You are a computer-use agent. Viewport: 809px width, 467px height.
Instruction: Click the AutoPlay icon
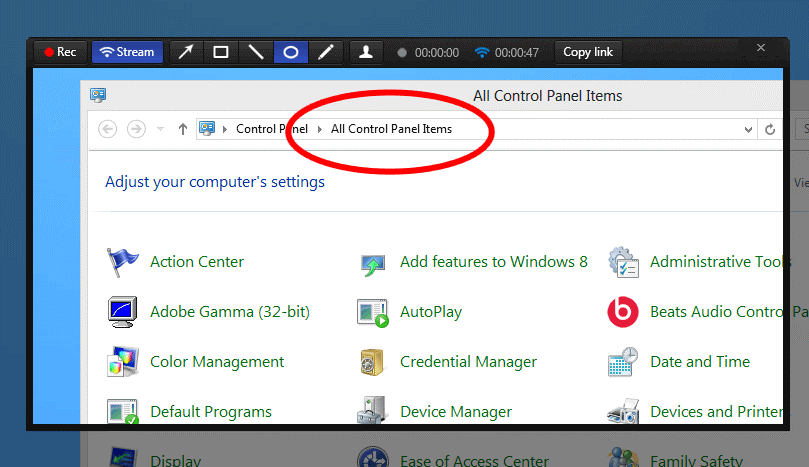(373, 313)
